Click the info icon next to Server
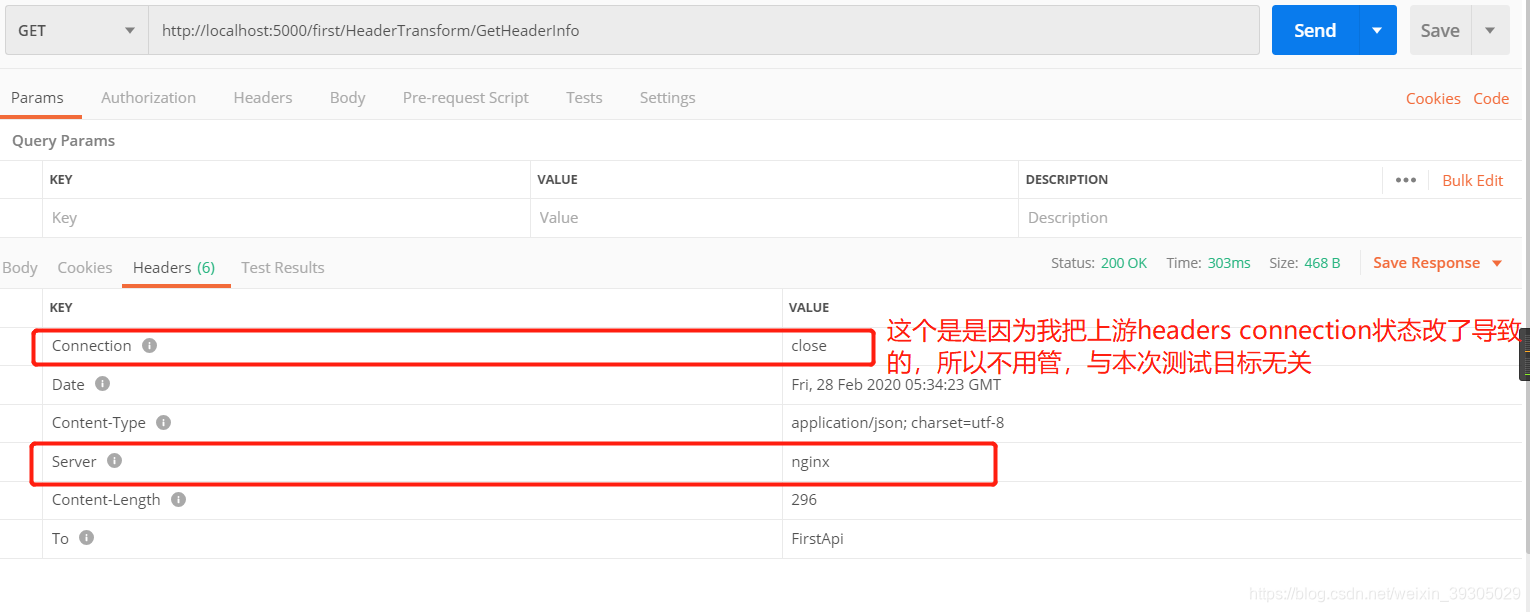Image resolution: width=1530 pixels, height=612 pixels. (x=114, y=461)
